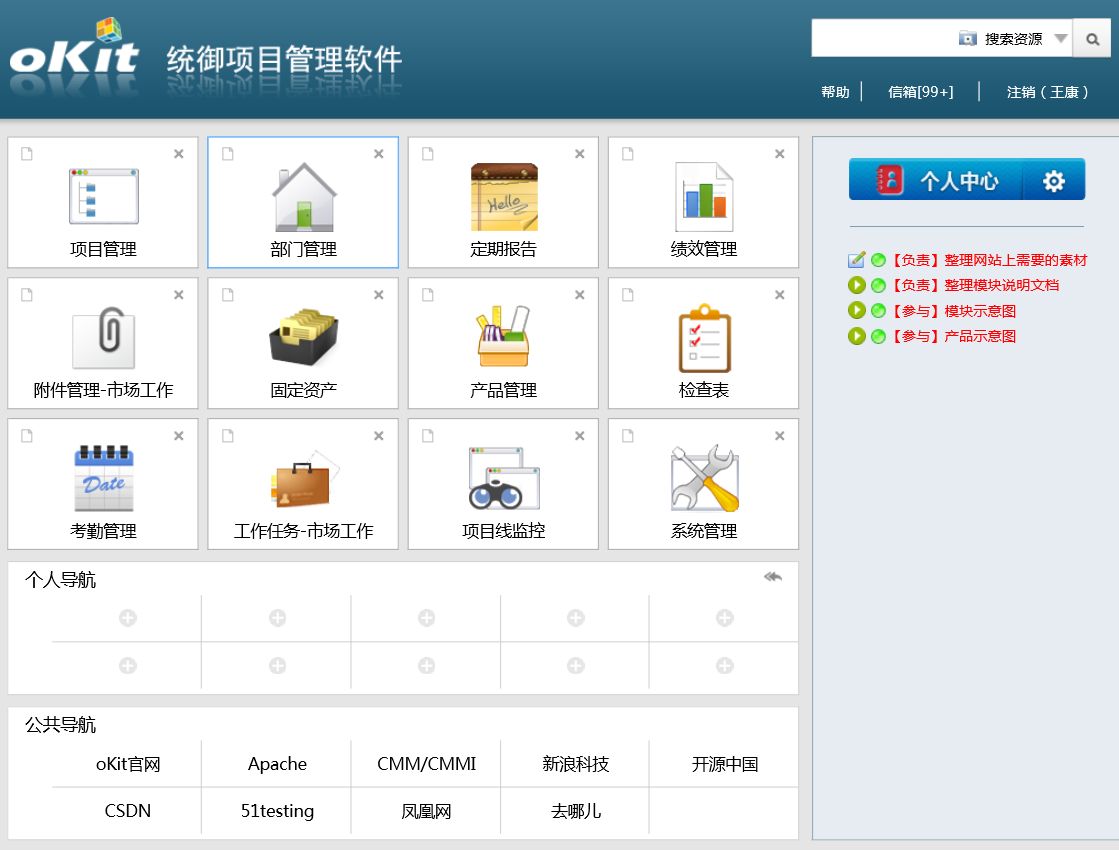1119x850 pixels.
Task: Click page icon on 固定资产 tile
Action: (228, 295)
